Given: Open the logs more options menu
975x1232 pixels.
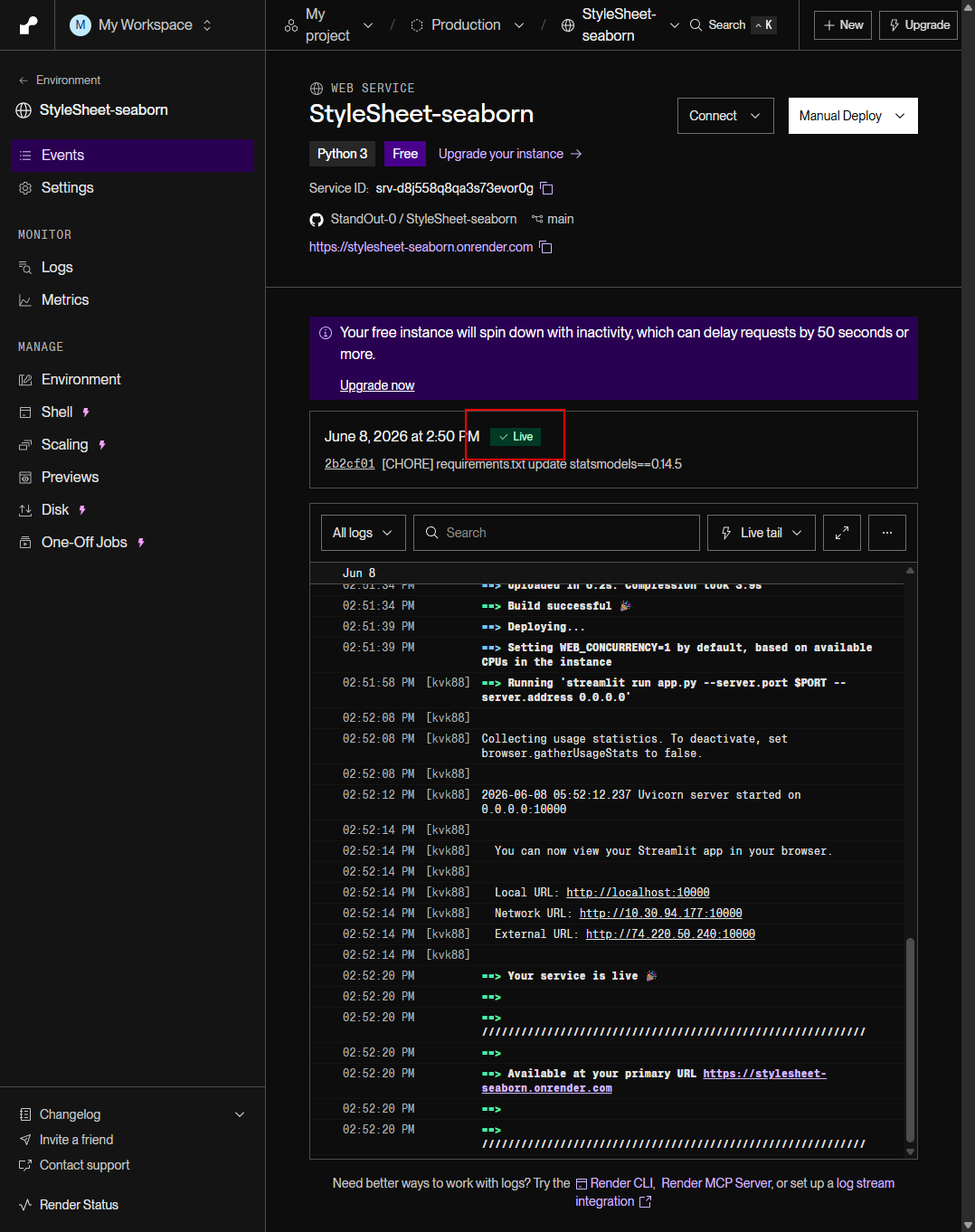Looking at the screenshot, I should 887,533.
